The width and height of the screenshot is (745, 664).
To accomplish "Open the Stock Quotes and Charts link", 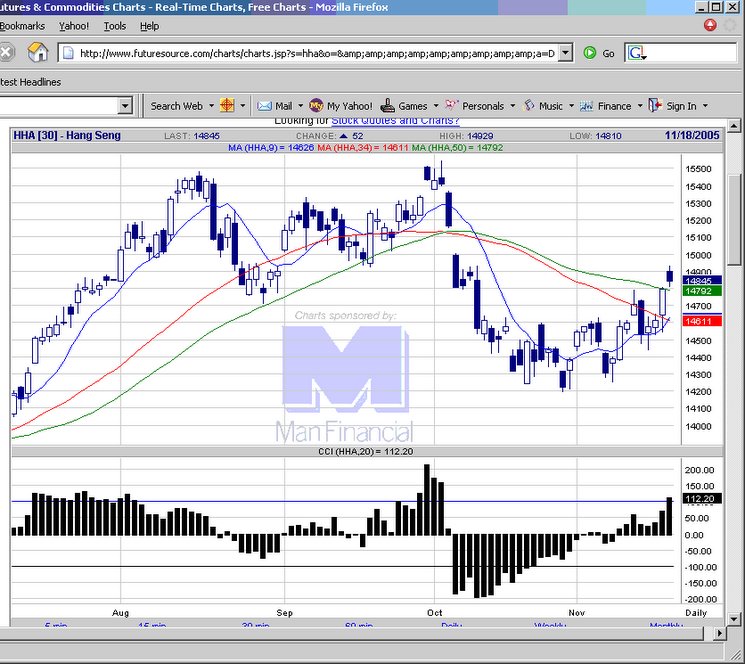I will (x=395, y=121).
